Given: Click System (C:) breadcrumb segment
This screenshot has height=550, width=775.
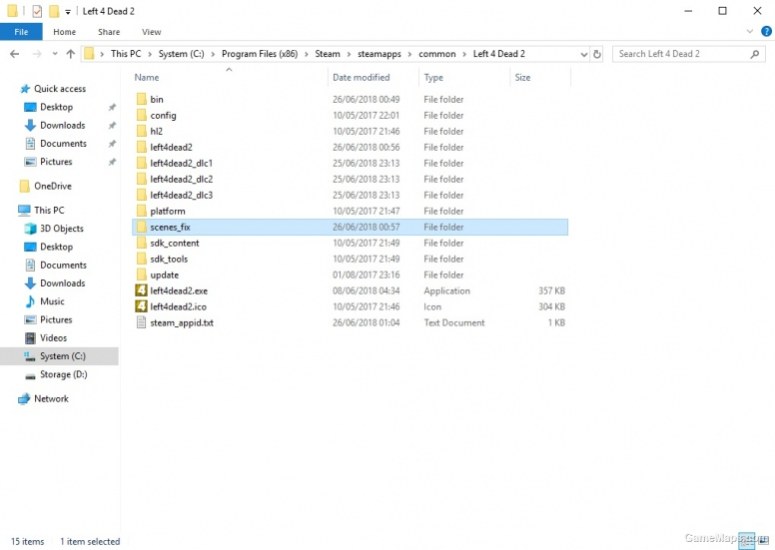Looking at the screenshot, I should tap(181, 54).
